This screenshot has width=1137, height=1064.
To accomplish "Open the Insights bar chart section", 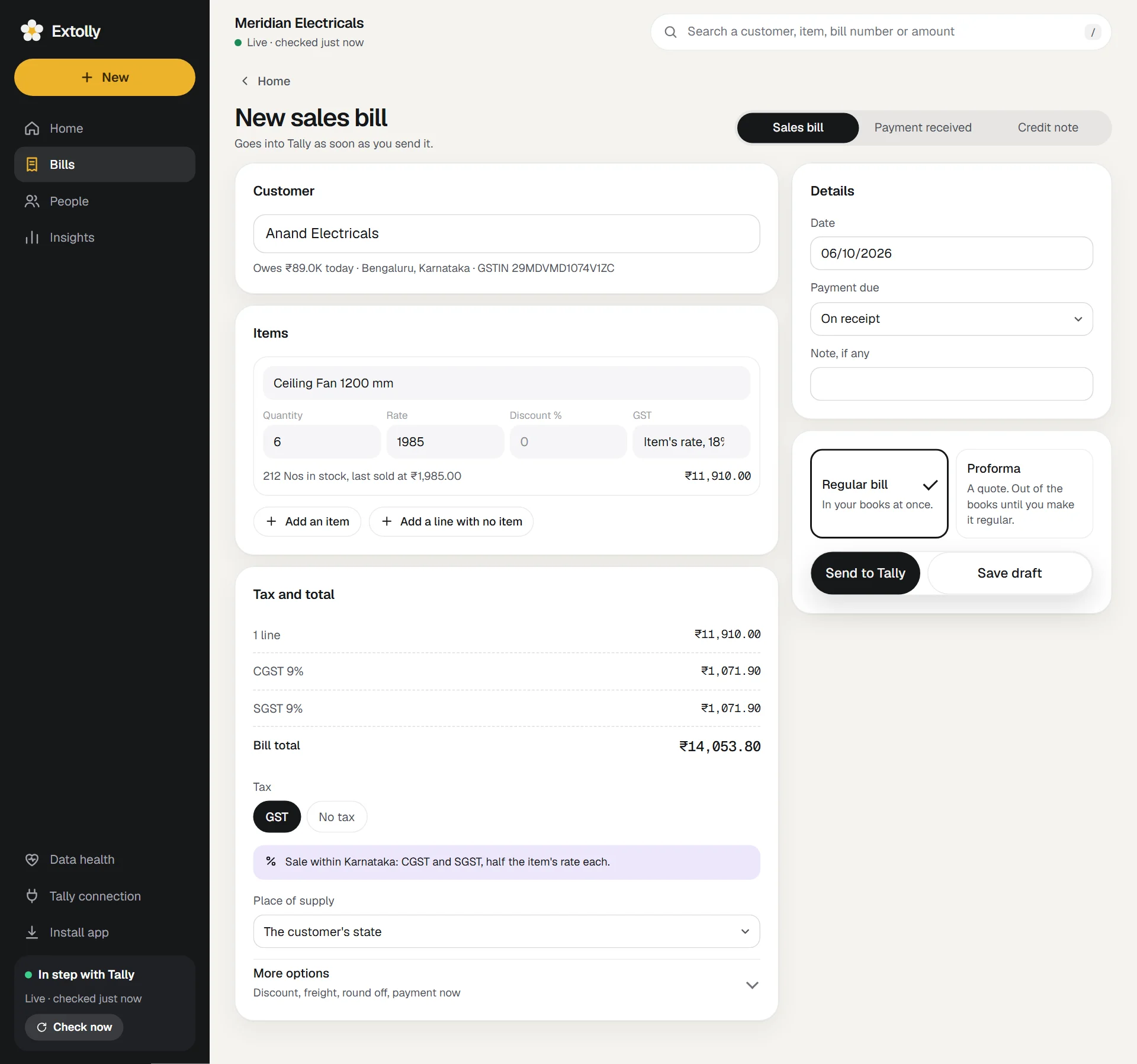I will coord(104,238).
